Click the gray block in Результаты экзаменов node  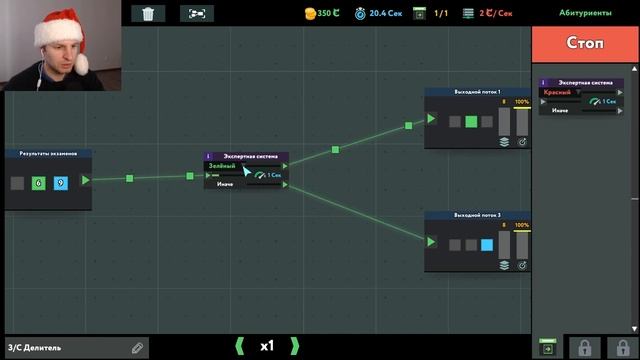tap(17, 183)
